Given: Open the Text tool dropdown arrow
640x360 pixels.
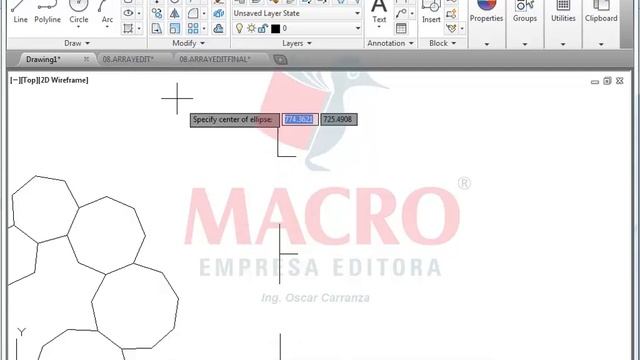Looking at the screenshot, I should [x=379, y=27].
